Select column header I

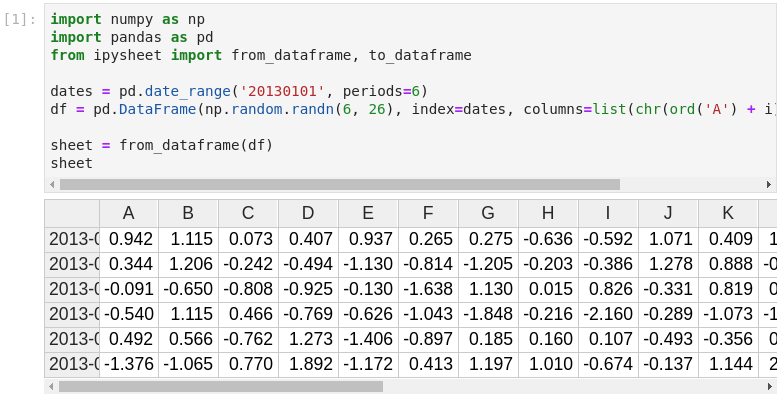(608, 213)
